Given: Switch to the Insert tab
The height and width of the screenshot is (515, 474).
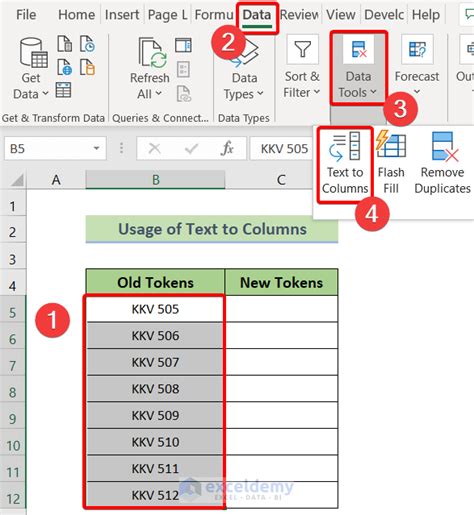Looking at the screenshot, I should tap(122, 15).
